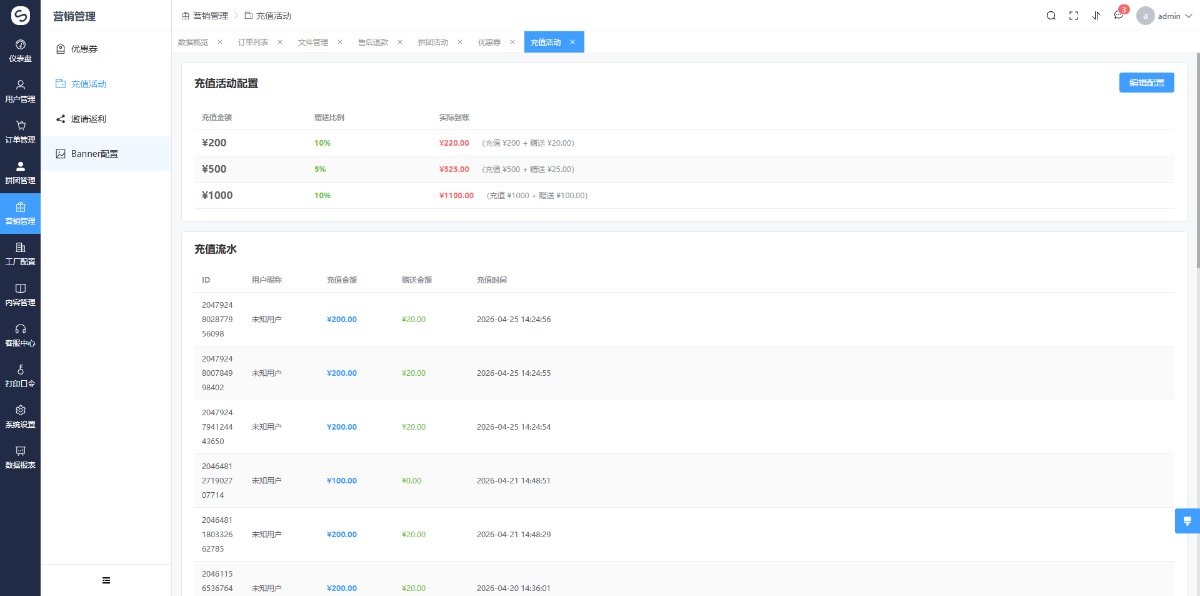Toggle fullscreen mode icon
Screen dimensions: 1200x596
[1074, 15]
